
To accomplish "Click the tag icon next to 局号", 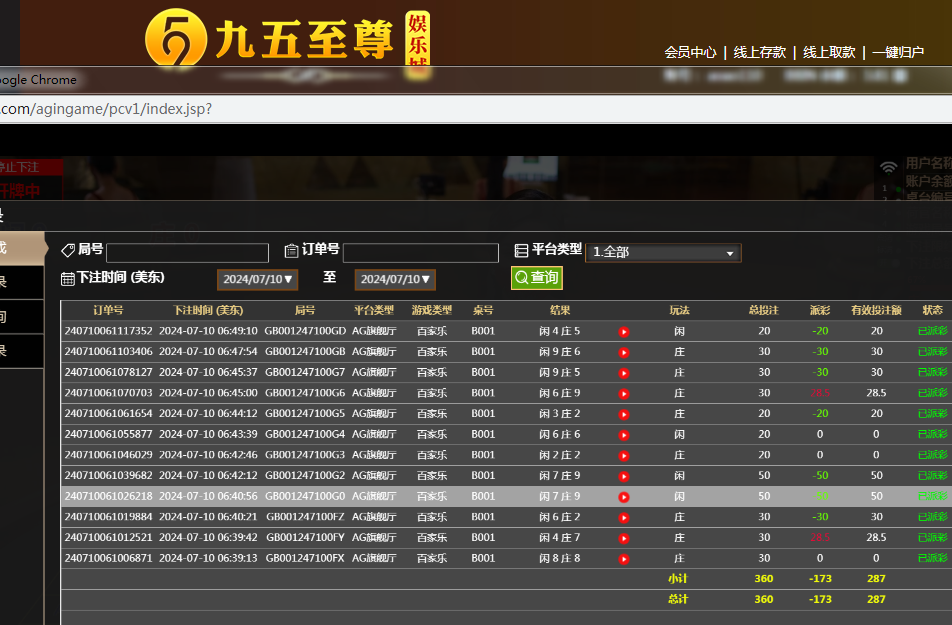I will pyautogui.click(x=68, y=251).
